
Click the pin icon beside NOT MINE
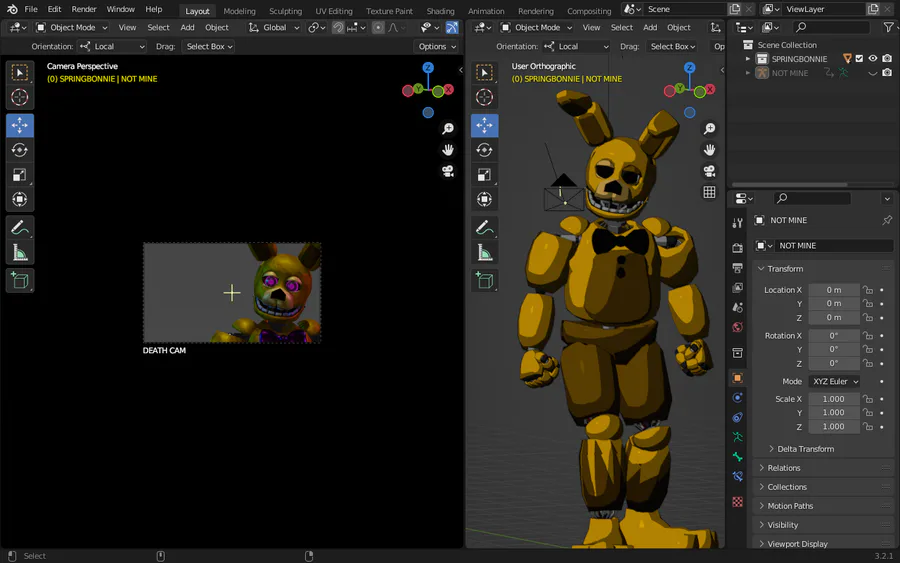click(887, 220)
